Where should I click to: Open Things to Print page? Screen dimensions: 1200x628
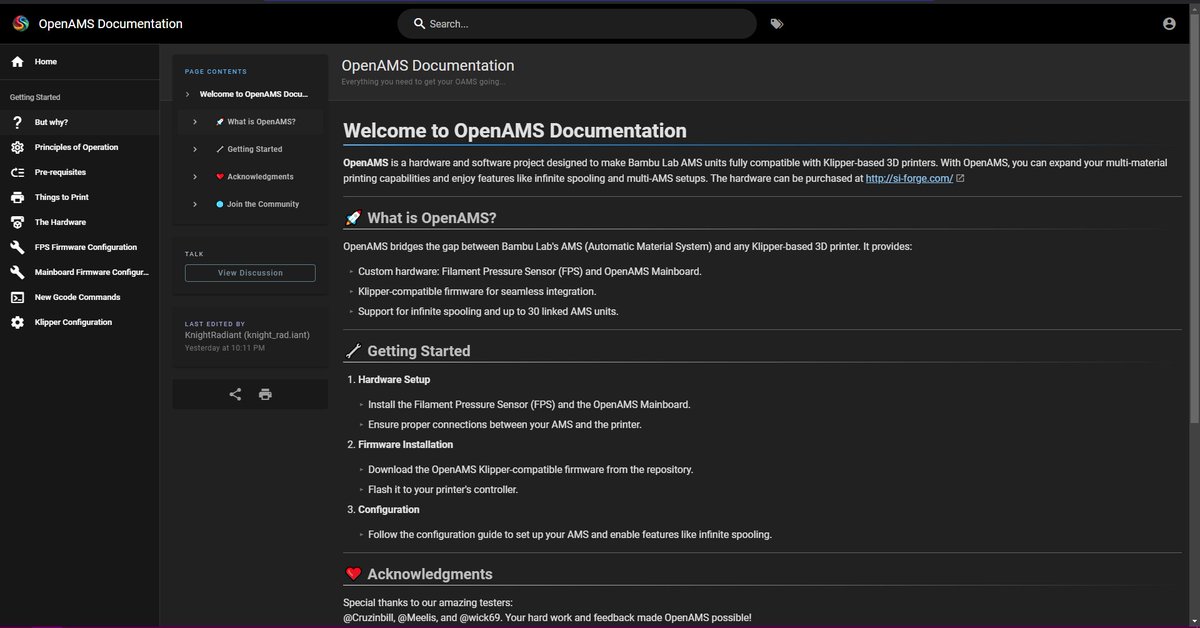click(80, 197)
